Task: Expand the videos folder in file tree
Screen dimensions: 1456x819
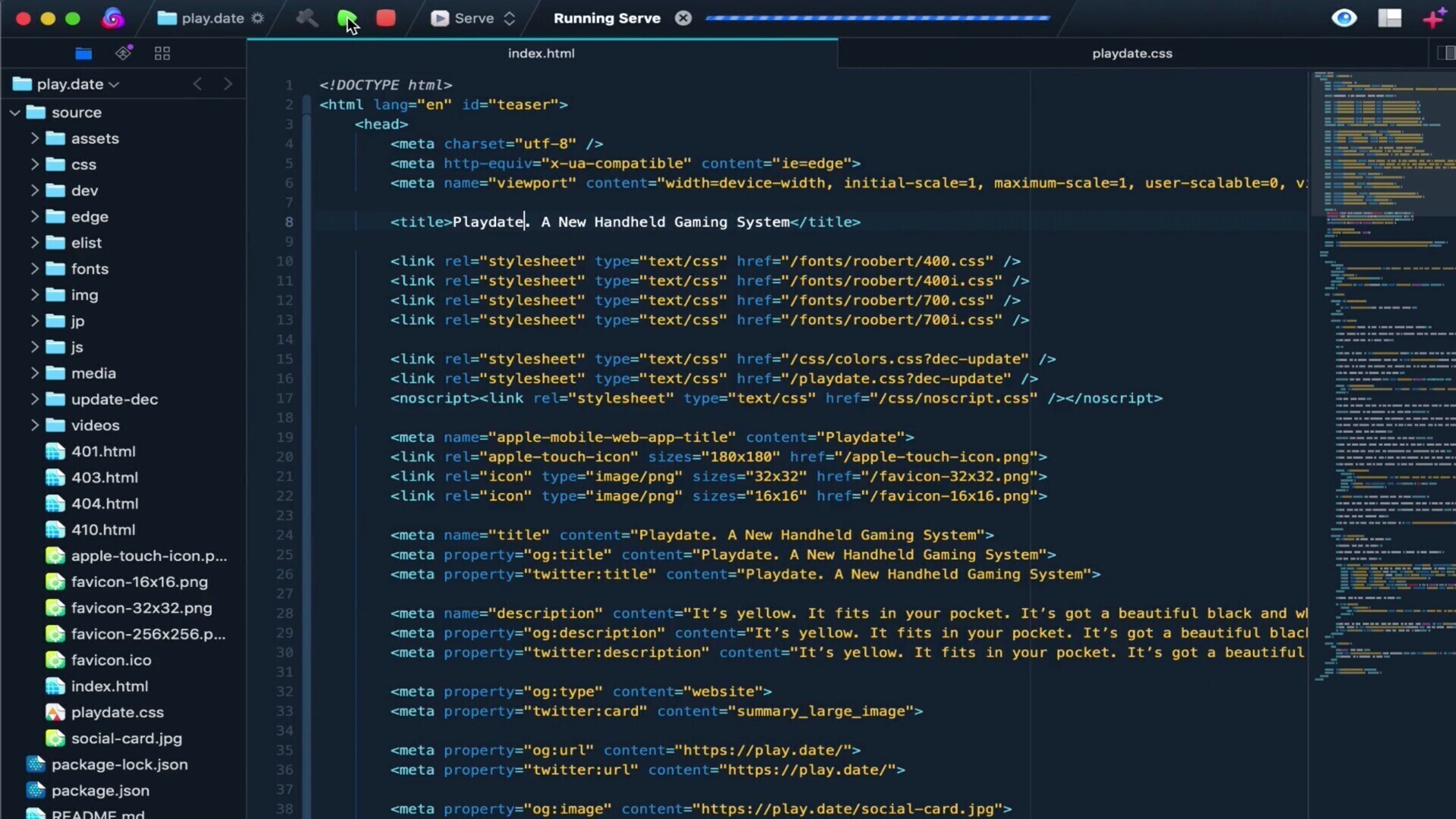Action: tap(35, 424)
